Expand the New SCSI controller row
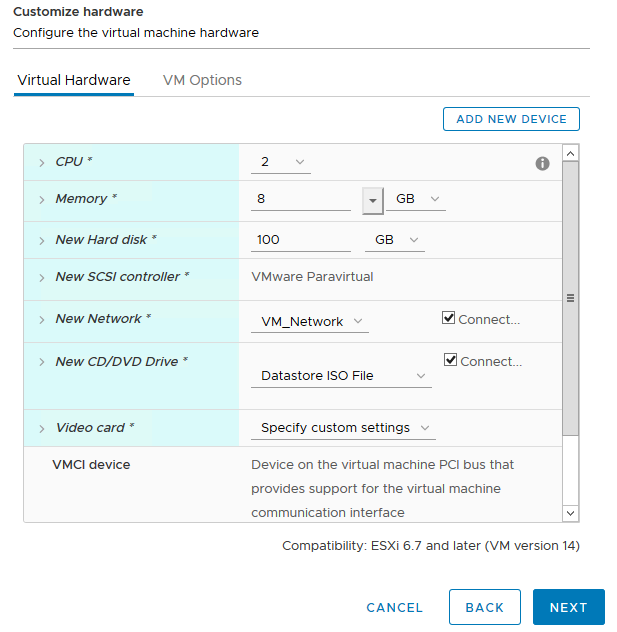The width and height of the screenshot is (617, 632). (42, 277)
